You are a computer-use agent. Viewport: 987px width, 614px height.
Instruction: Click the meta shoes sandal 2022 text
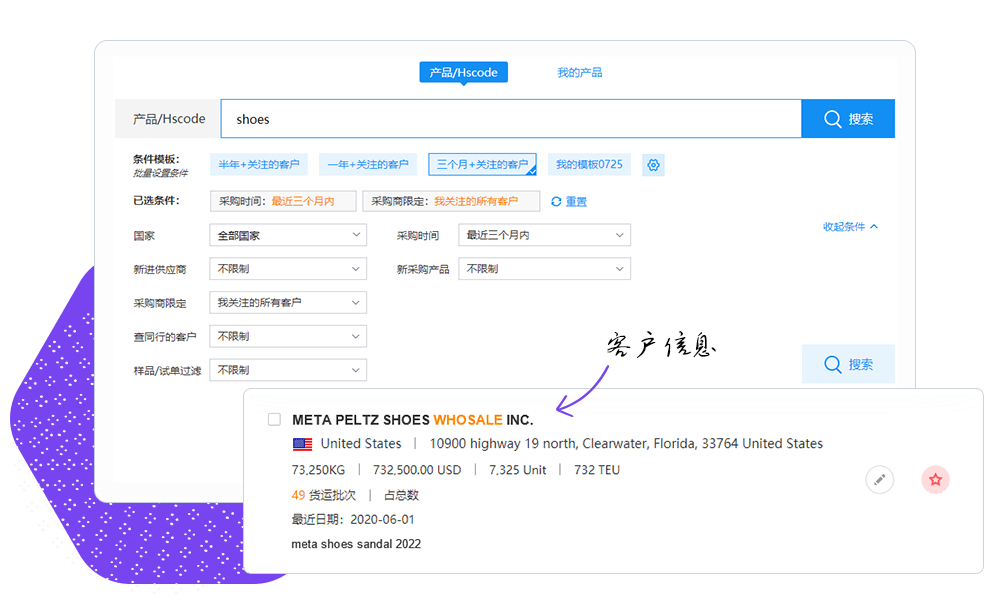click(356, 543)
